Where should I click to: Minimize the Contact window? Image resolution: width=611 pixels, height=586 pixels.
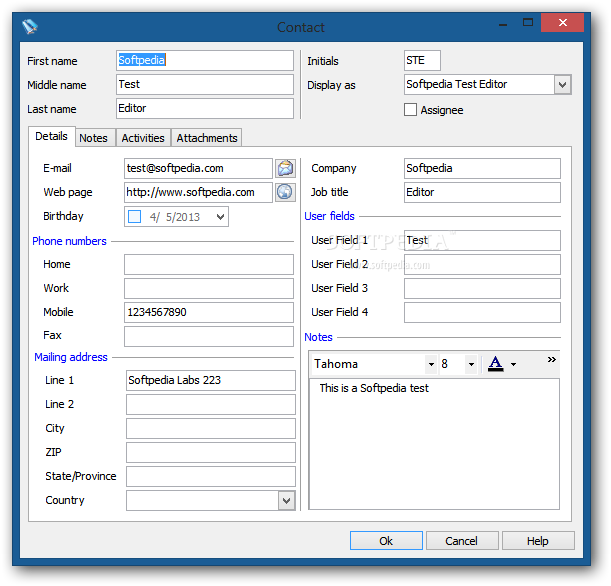(503, 23)
